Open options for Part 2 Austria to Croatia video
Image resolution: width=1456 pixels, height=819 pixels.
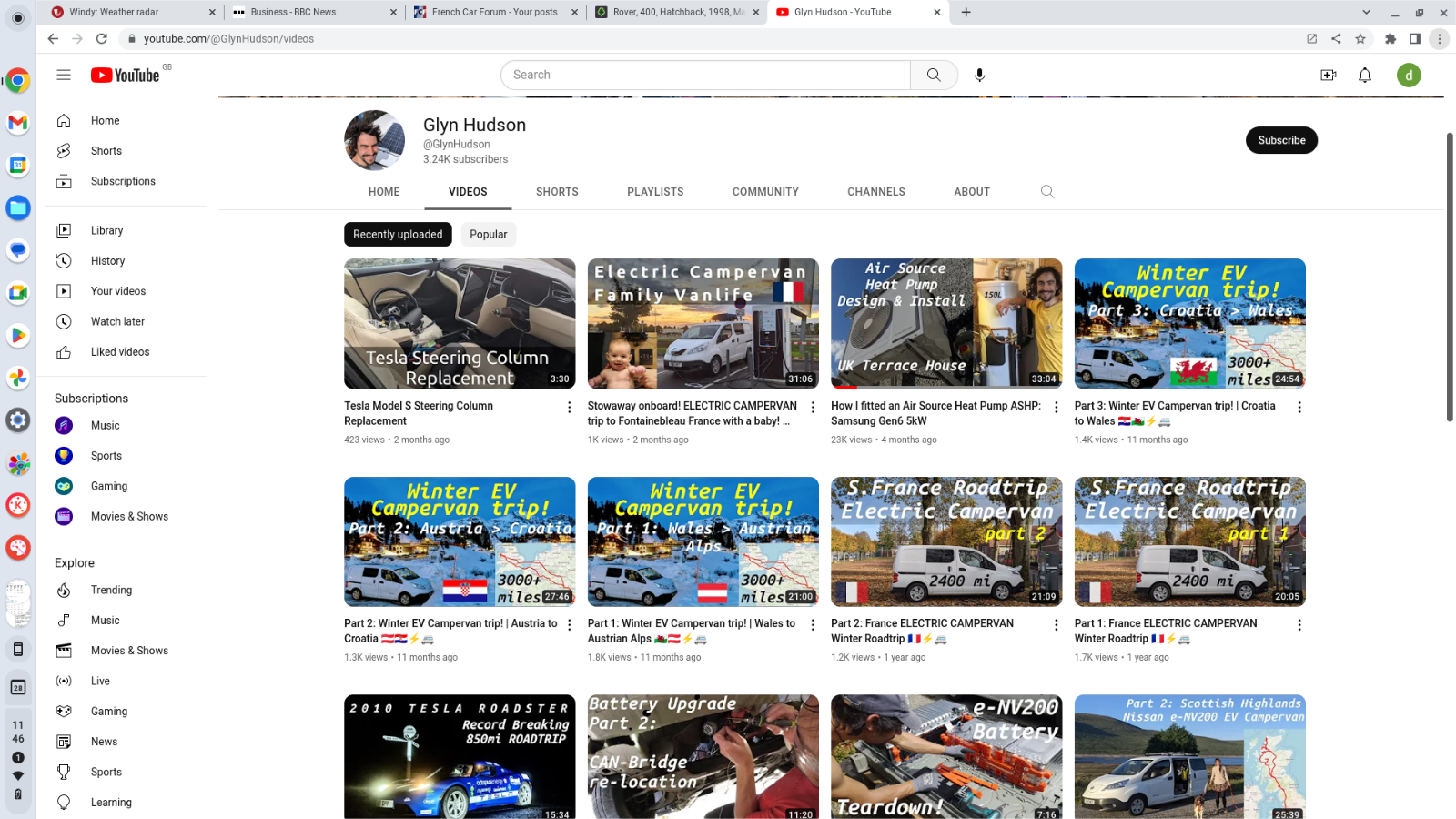[570, 625]
